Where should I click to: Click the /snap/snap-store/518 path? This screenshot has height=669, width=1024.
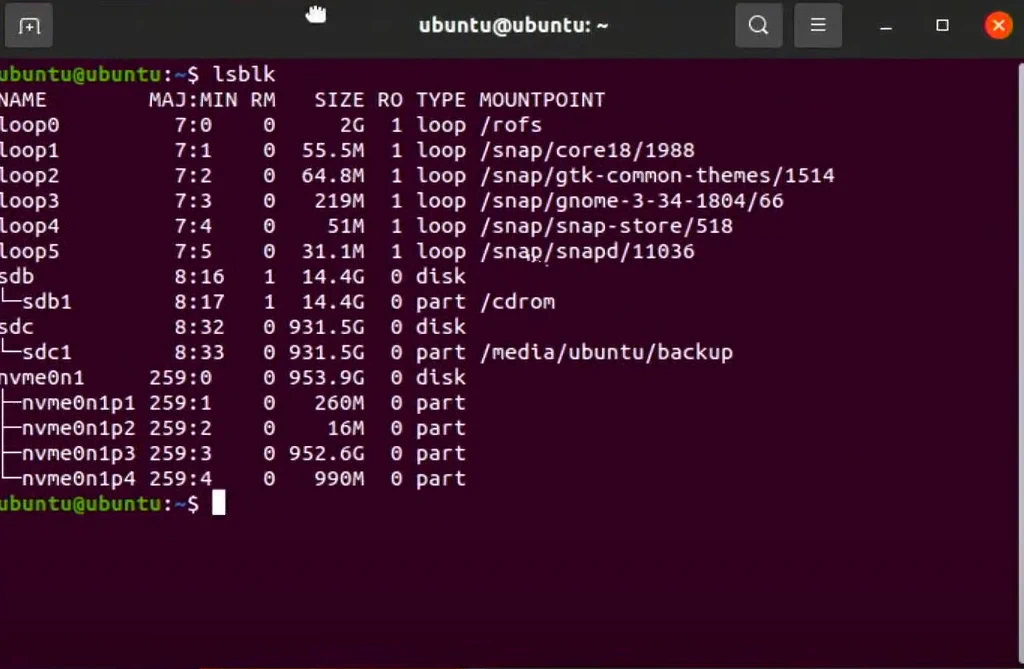(x=606, y=226)
